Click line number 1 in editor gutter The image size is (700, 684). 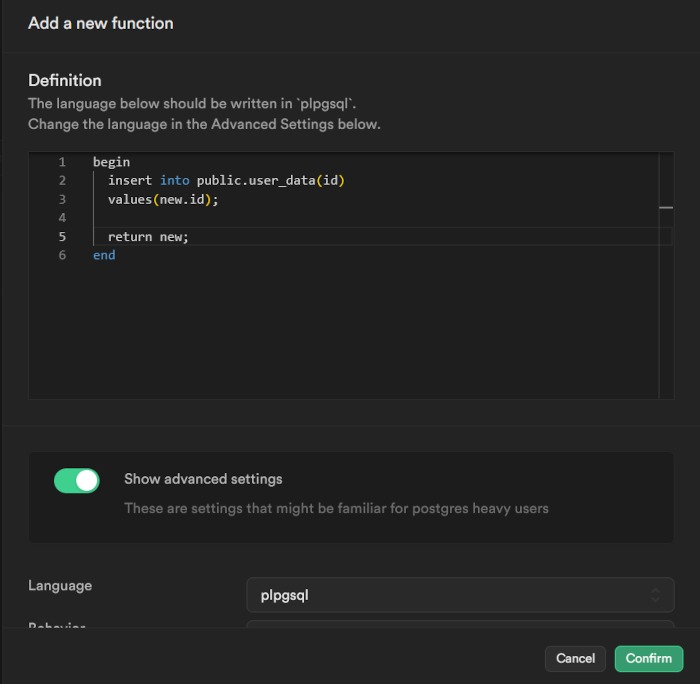pyautogui.click(x=62, y=162)
